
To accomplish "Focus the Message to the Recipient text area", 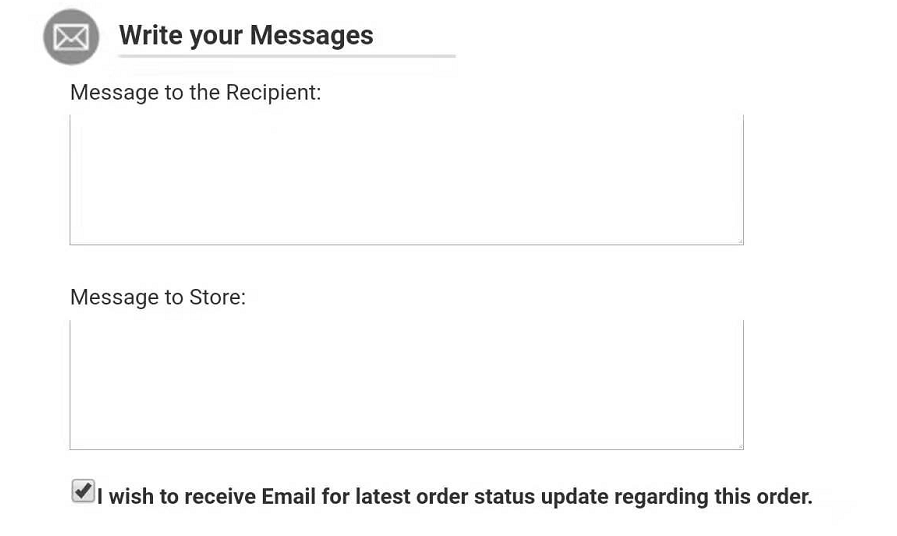I will click(406, 180).
